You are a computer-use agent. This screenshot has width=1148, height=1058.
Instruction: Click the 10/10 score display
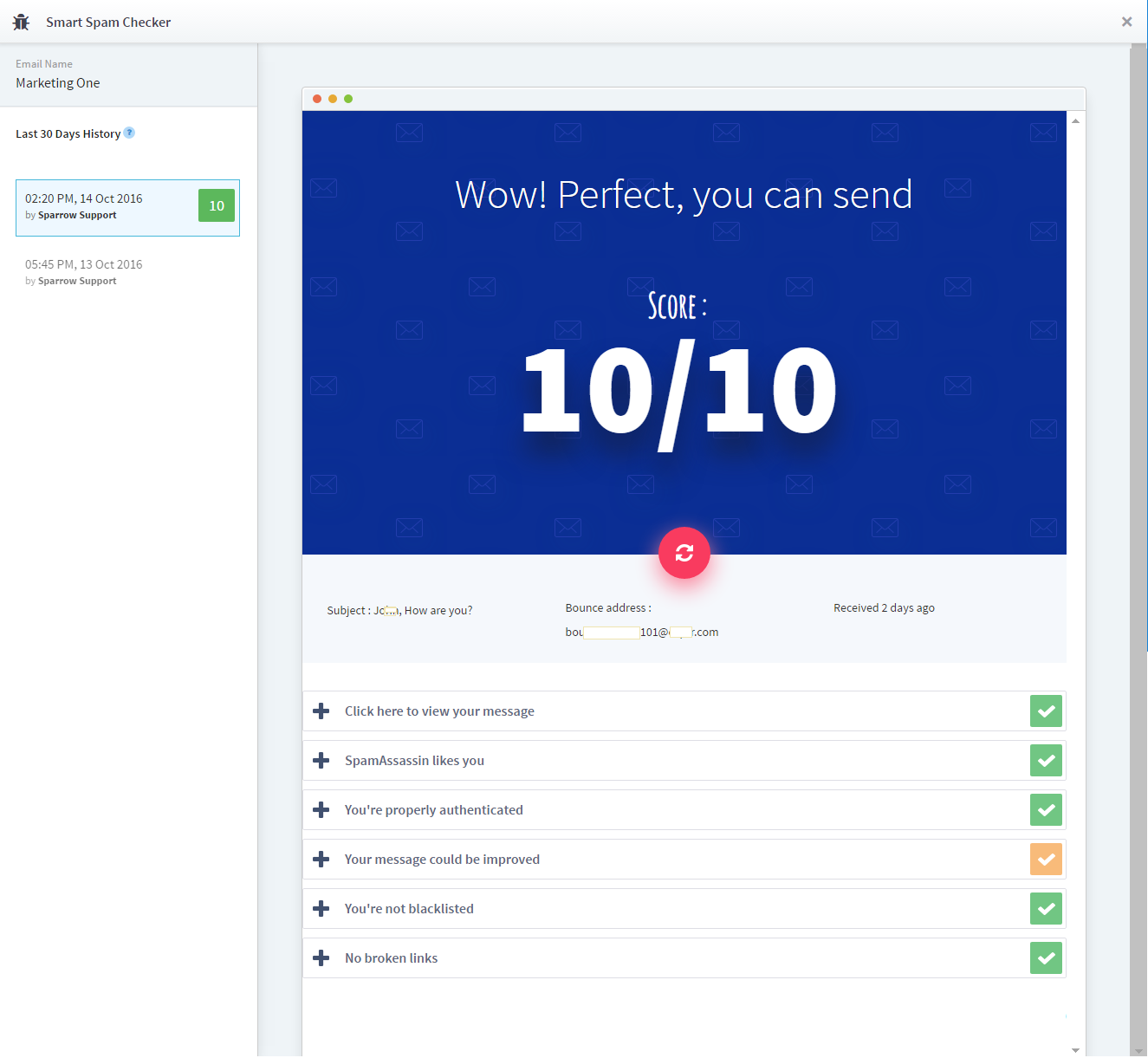click(x=679, y=394)
